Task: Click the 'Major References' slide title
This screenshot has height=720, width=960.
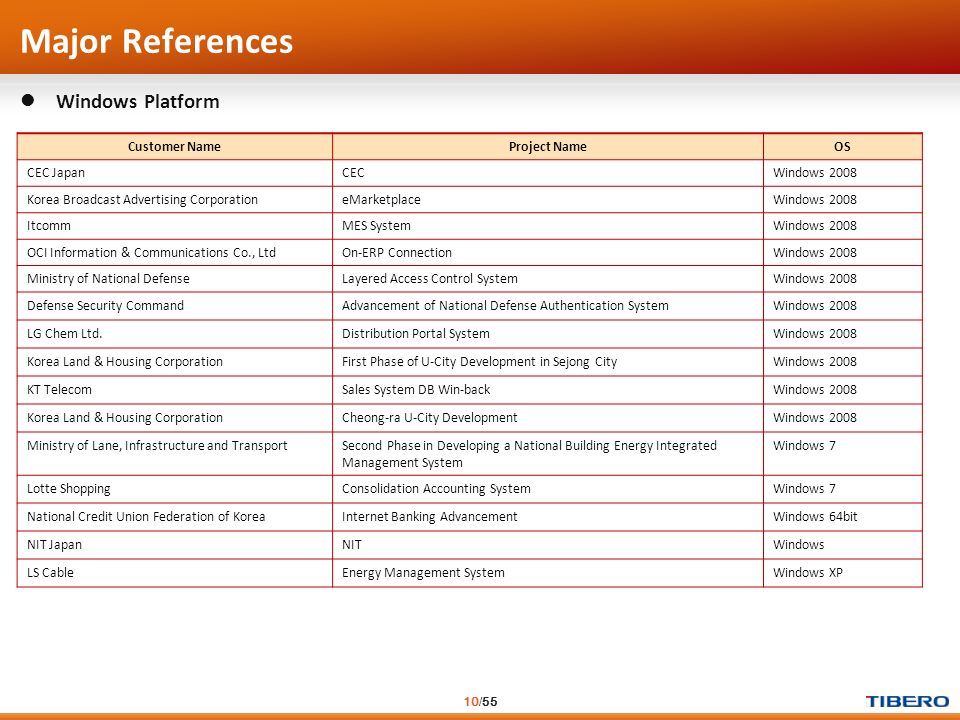Action: [157, 42]
